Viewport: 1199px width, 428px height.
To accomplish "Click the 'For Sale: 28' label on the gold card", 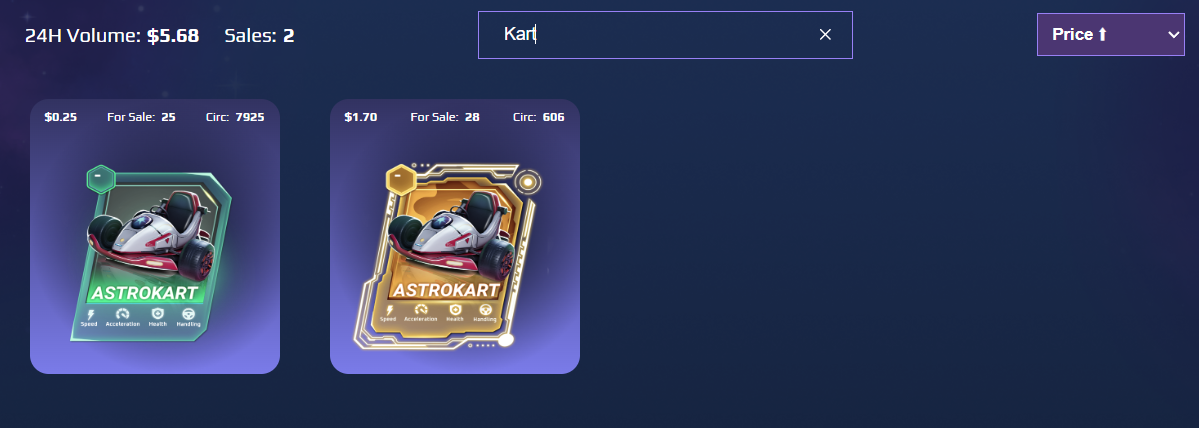I will click(445, 117).
